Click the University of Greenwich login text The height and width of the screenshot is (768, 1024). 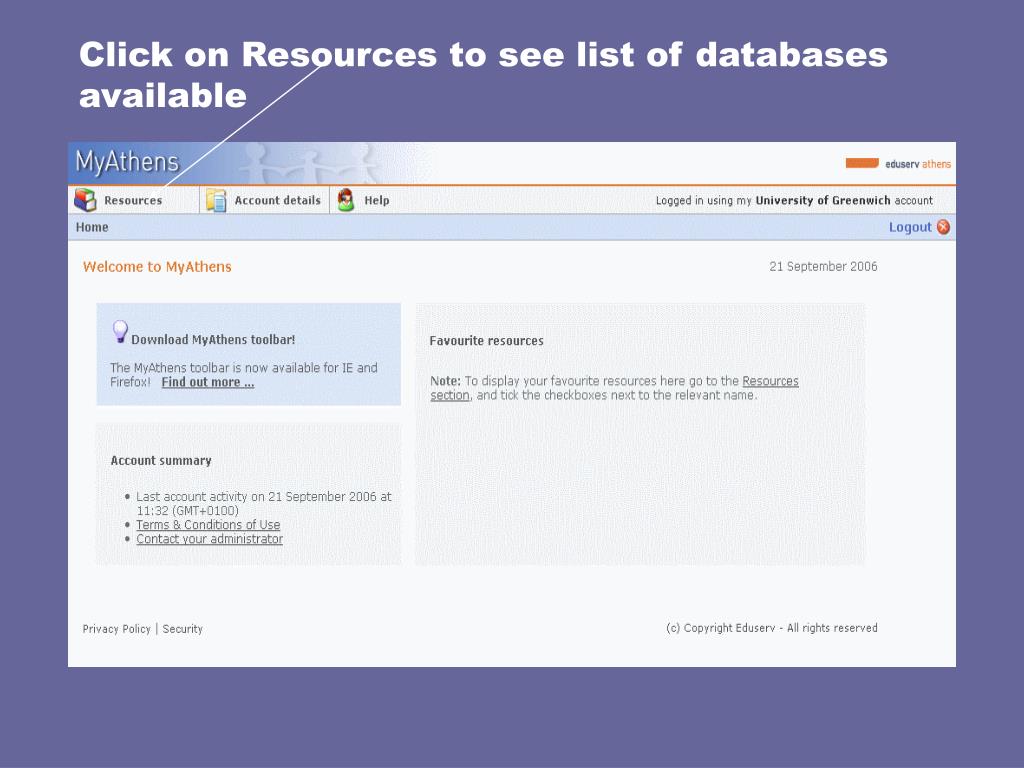[794, 200]
